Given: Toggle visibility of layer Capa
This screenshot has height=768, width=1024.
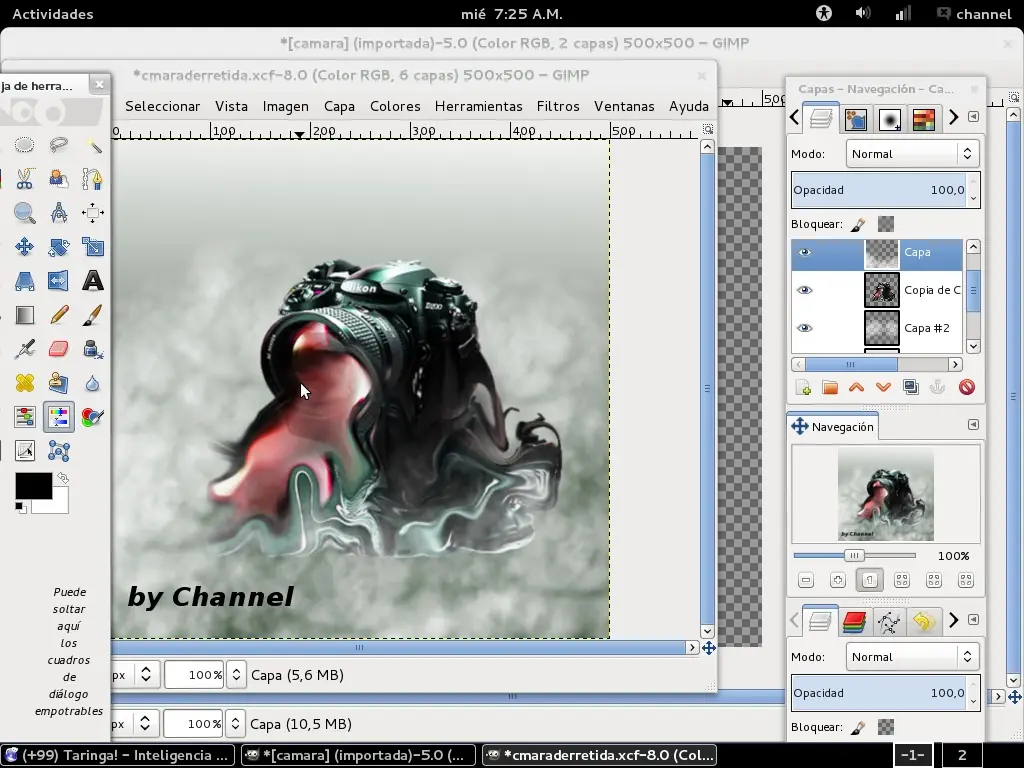Looking at the screenshot, I should tap(805, 252).
